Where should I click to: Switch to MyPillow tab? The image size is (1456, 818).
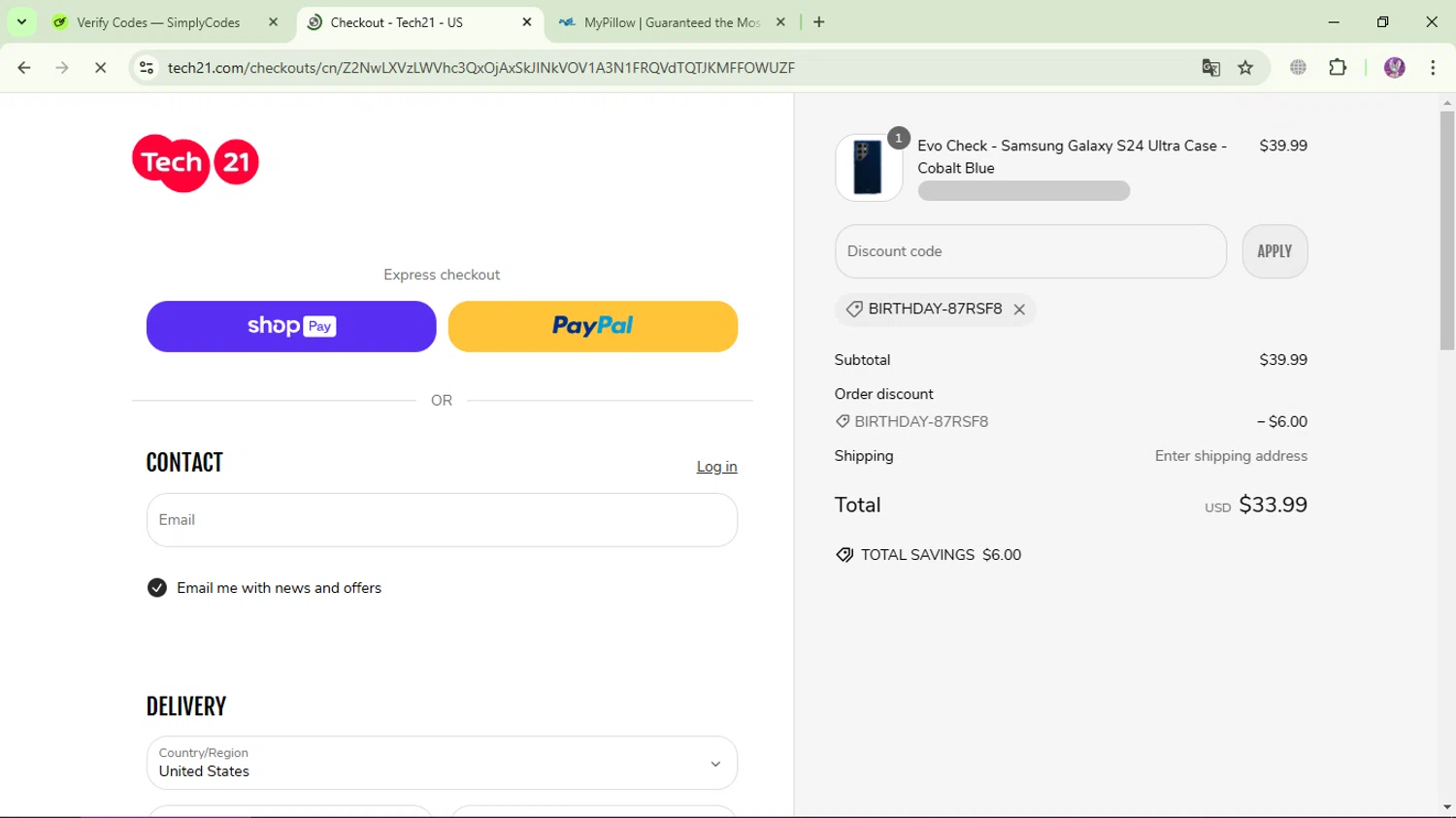[673, 22]
